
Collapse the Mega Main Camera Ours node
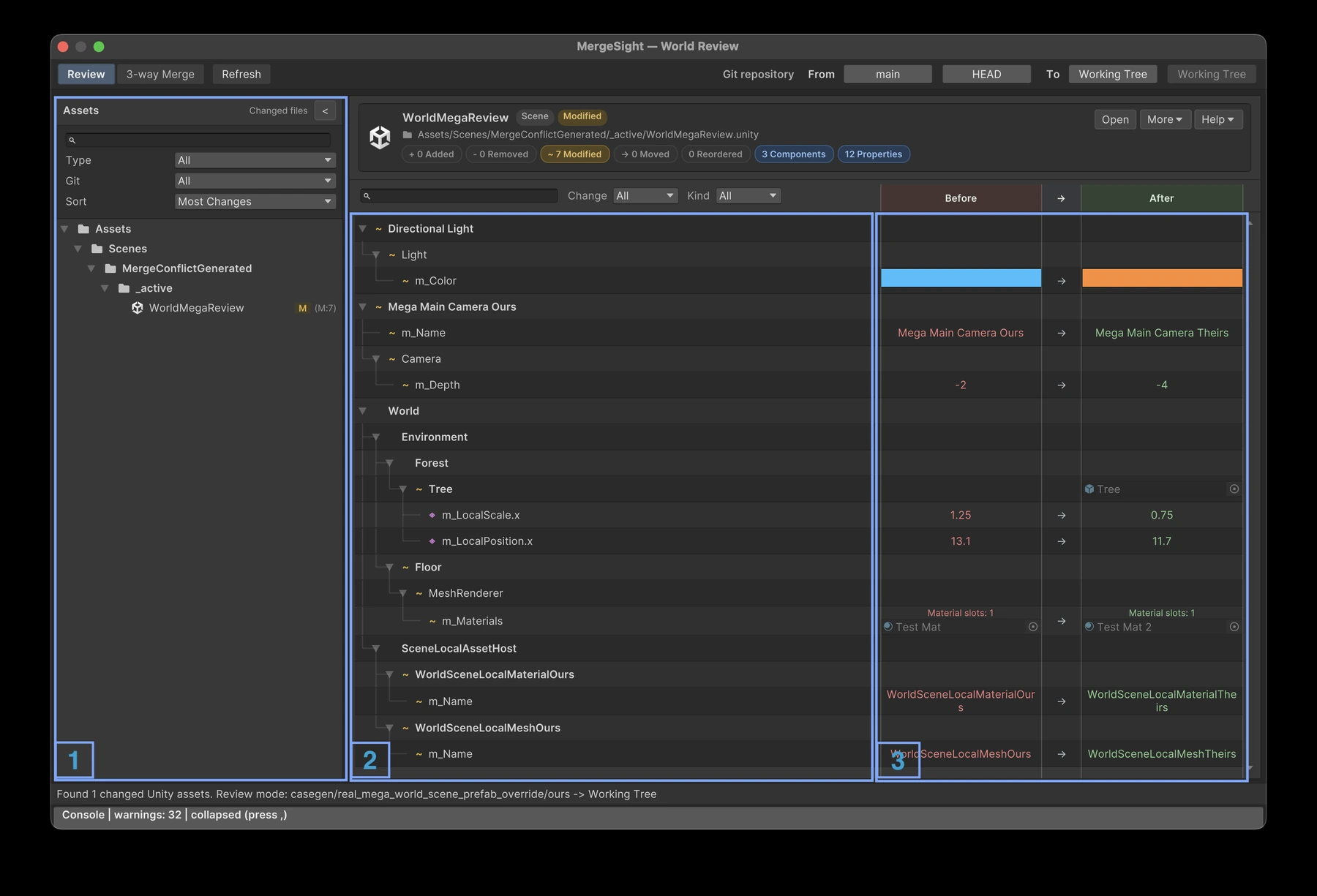[362, 307]
